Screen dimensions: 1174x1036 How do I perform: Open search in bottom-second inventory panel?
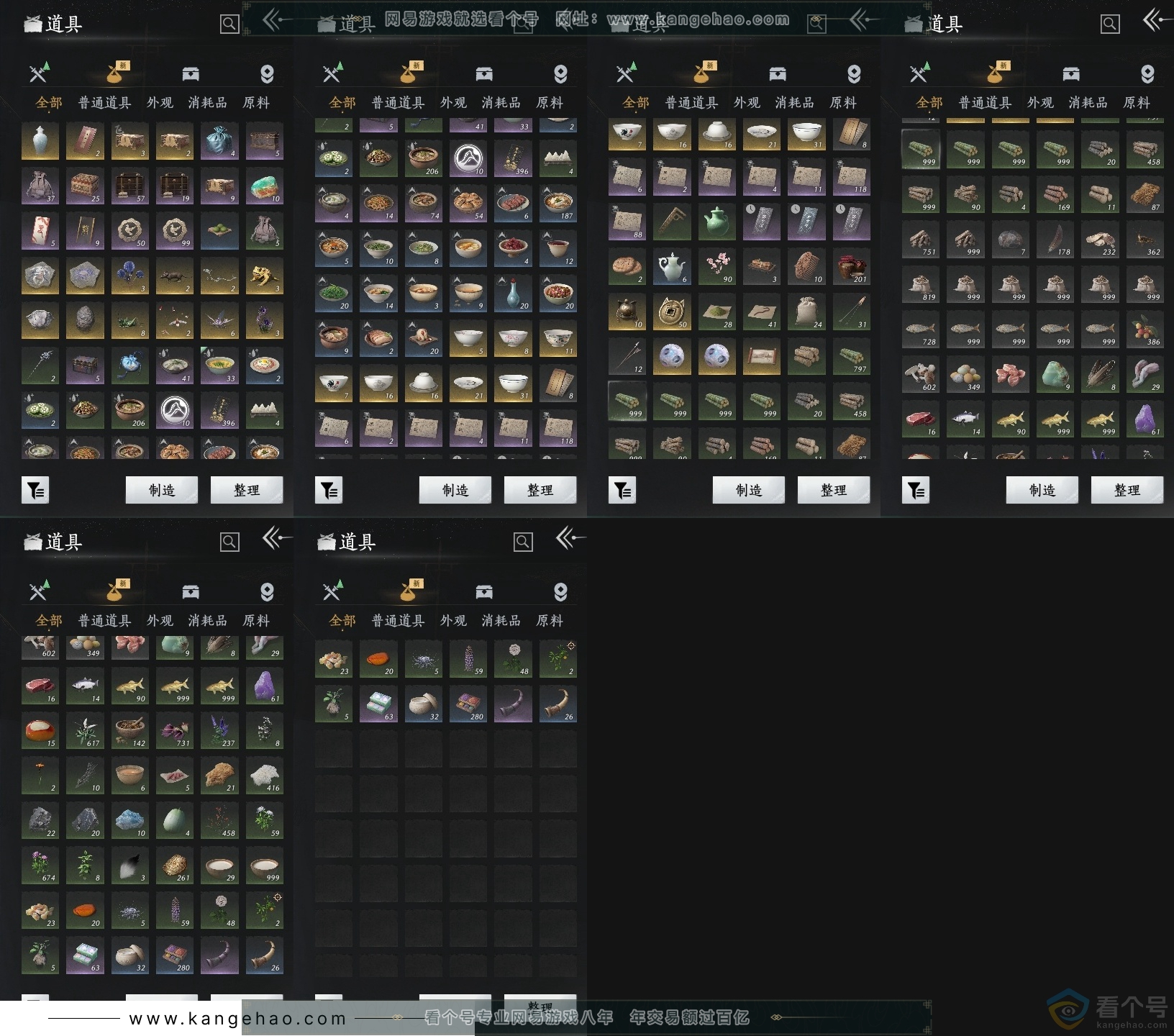click(x=523, y=542)
